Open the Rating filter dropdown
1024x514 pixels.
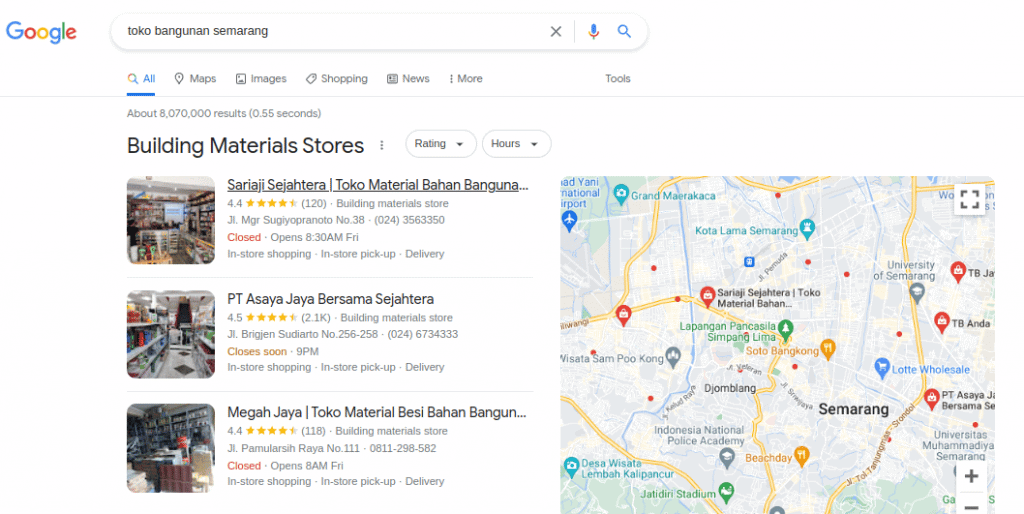440,144
